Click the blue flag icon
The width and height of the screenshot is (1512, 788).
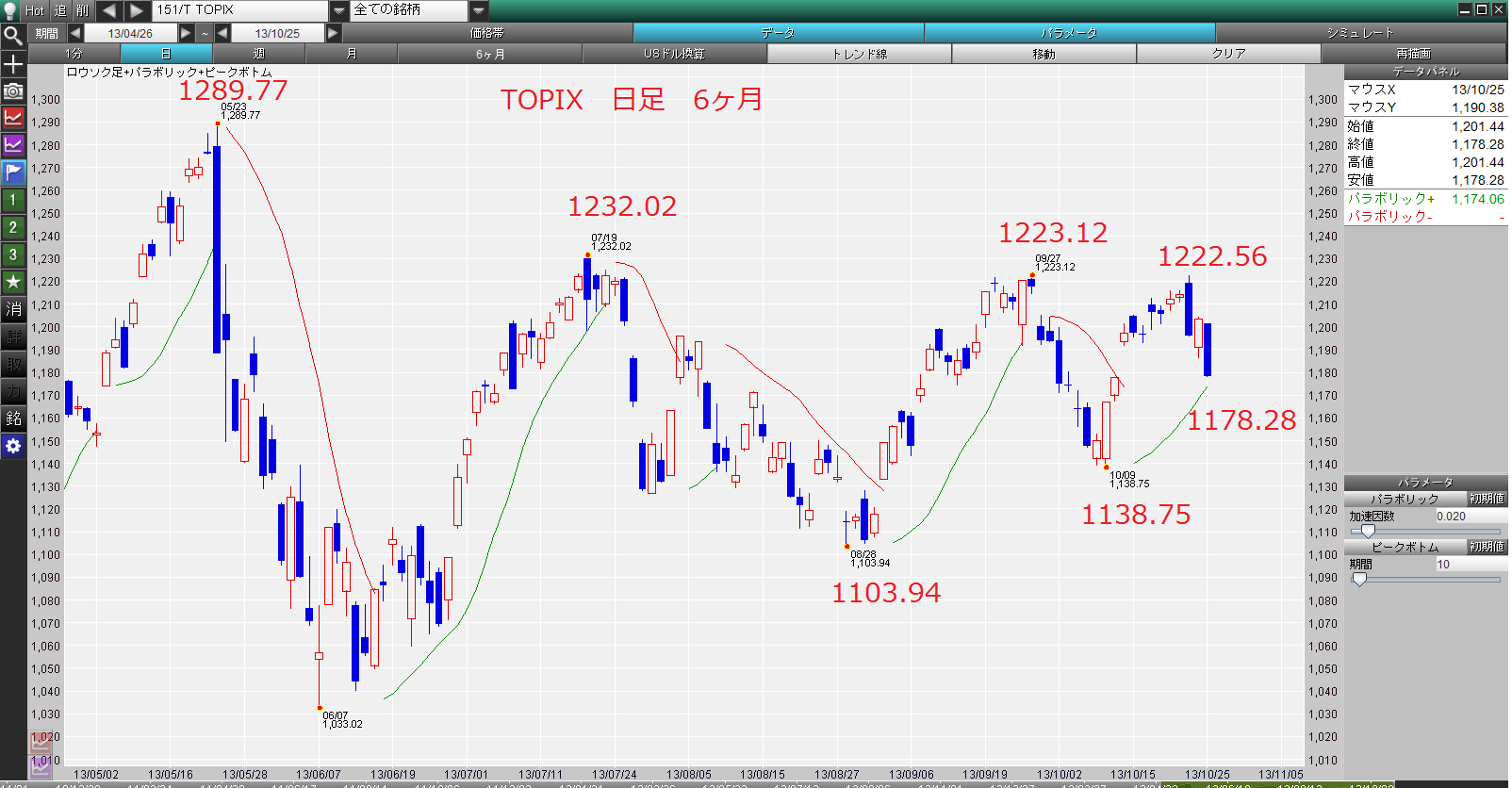13,172
